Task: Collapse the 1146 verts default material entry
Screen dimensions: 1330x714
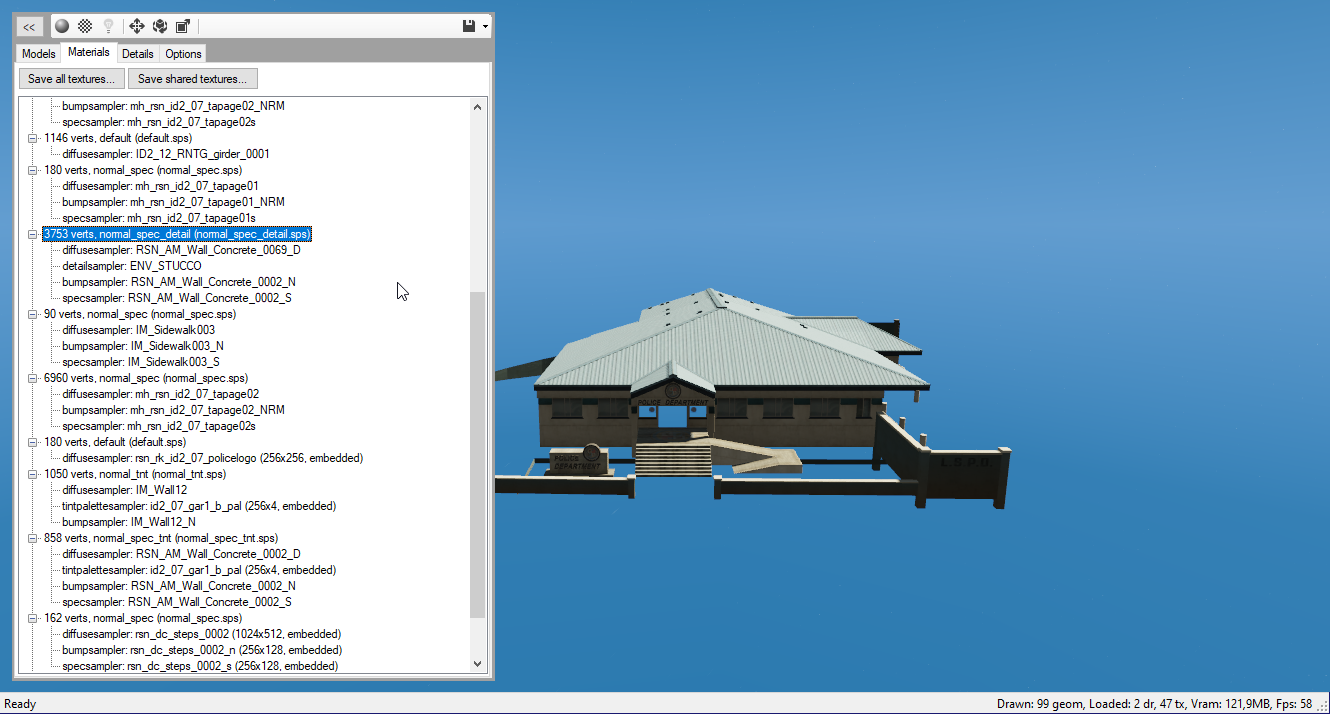Action: pyautogui.click(x=32, y=138)
